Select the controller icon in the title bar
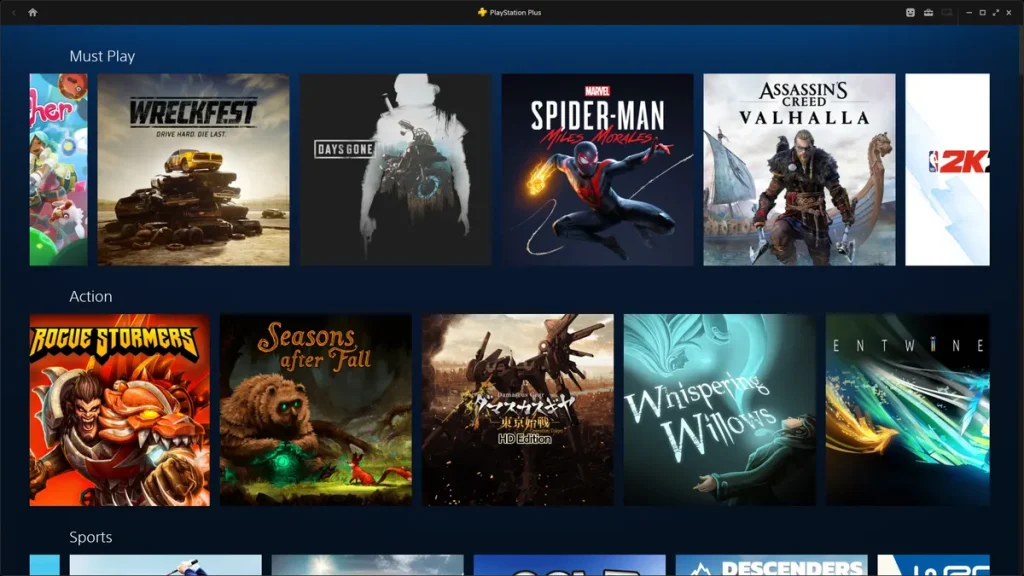Screen dimensions: 1024x576 [x=910, y=12]
